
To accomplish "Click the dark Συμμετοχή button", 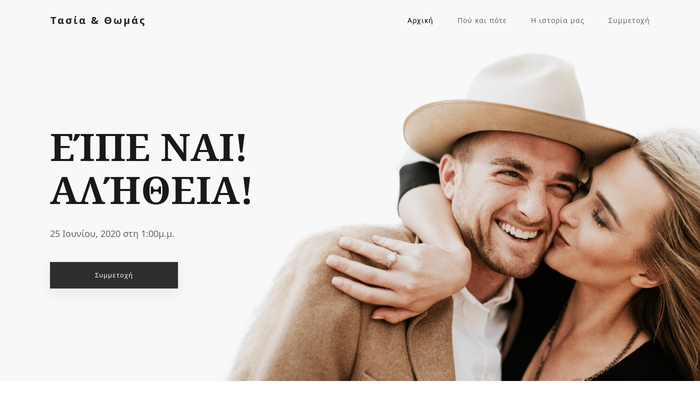I will coord(114,275).
